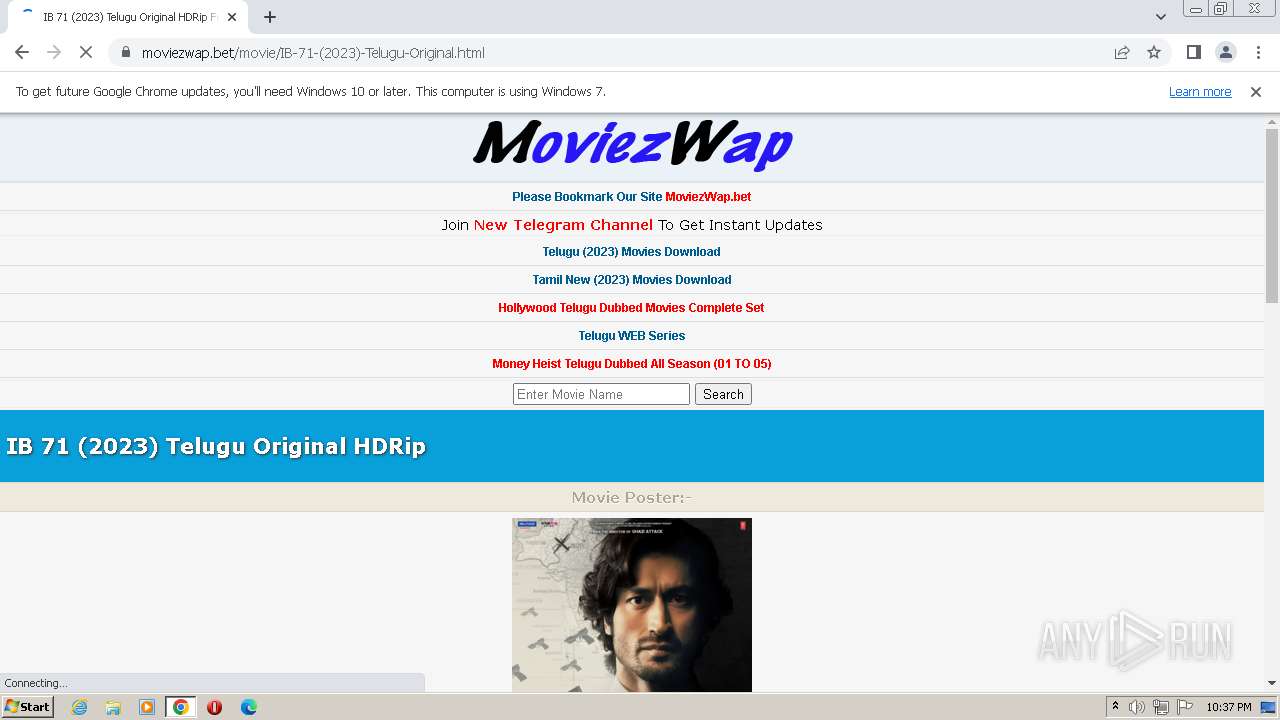Switch to Chrome in taskbar
The image size is (1280, 720).
(x=181, y=707)
